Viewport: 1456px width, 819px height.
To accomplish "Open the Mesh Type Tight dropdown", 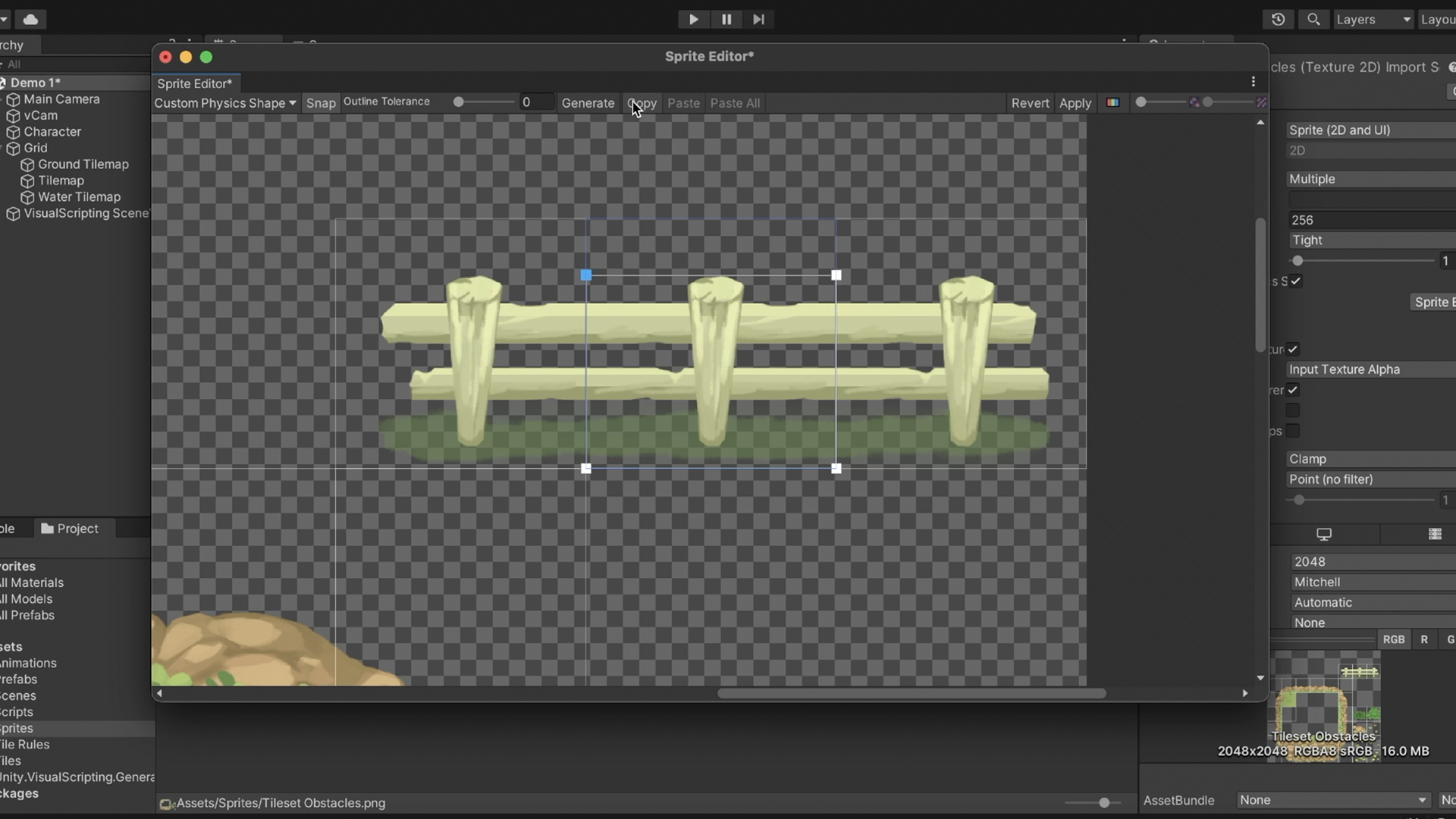I will pos(1371,240).
